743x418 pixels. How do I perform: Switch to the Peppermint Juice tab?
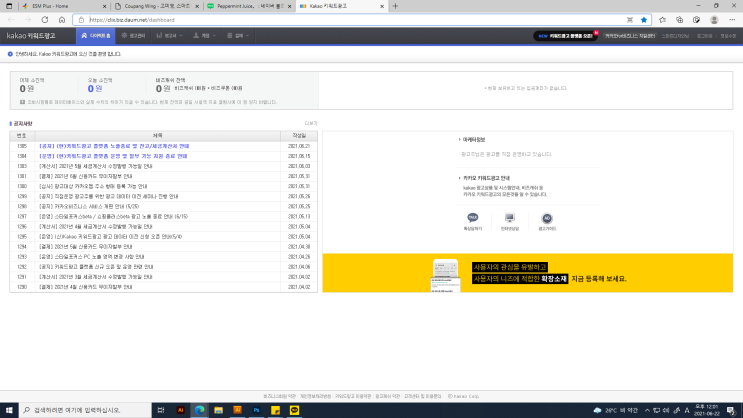pos(250,6)
